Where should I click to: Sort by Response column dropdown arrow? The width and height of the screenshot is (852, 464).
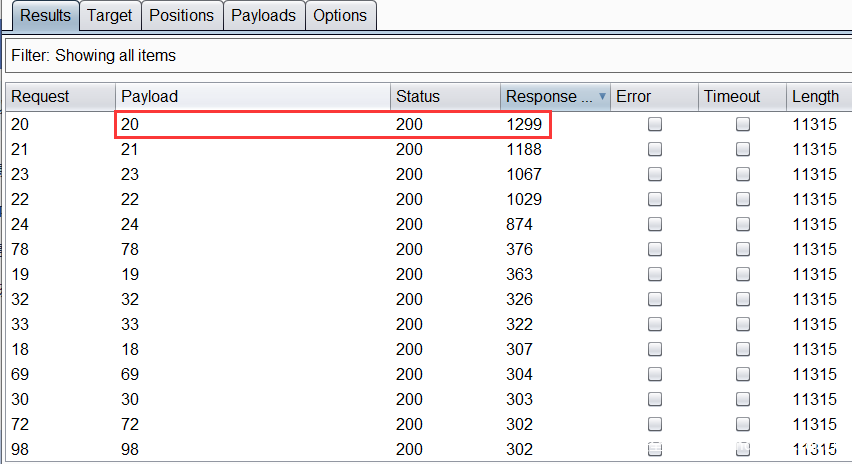pos(602,97)
